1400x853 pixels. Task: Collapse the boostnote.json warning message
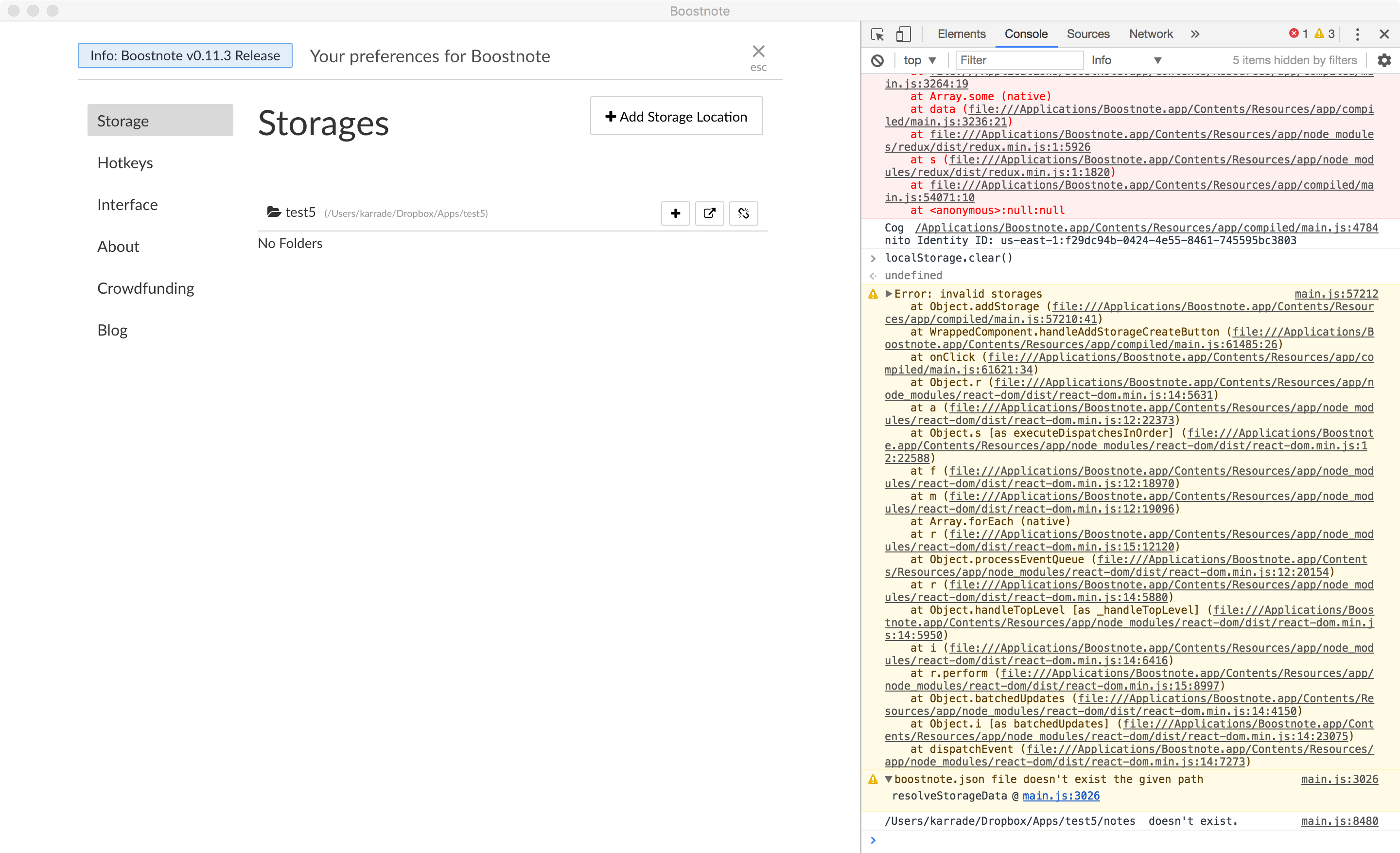[x=889, y=779]
